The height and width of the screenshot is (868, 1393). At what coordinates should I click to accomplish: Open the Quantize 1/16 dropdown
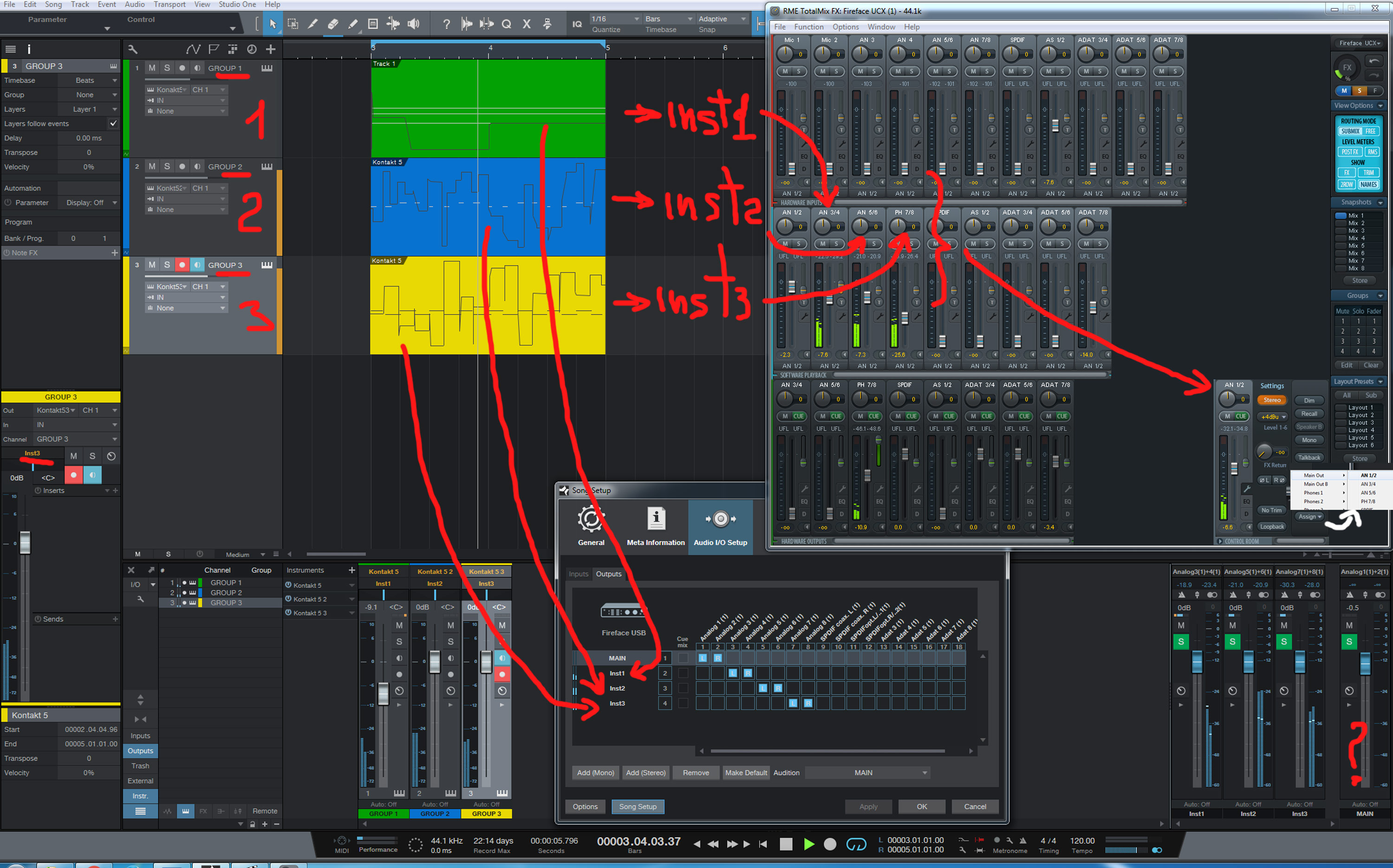(616, 19)
